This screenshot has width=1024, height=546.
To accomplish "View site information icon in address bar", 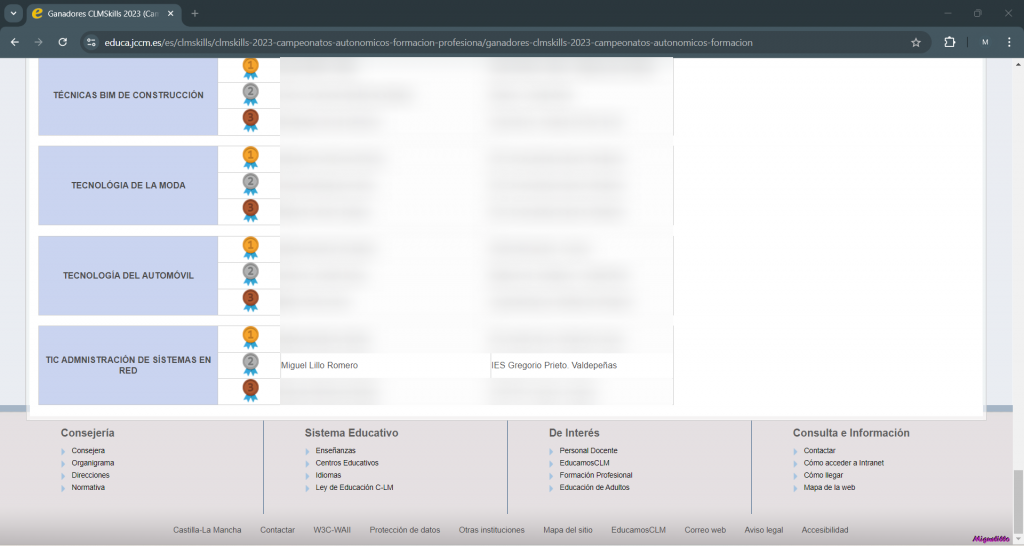I will pyautogui.click(x=91, y=42).
